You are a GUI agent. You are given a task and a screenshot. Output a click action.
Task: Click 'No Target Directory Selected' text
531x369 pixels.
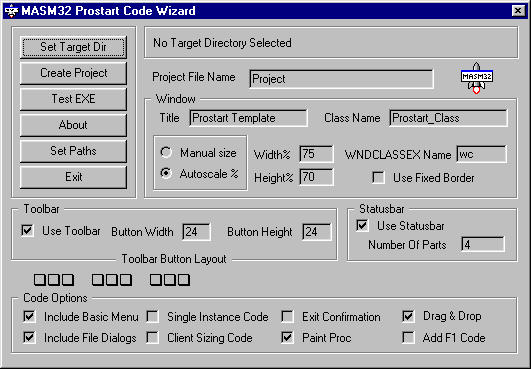[222, 43]
